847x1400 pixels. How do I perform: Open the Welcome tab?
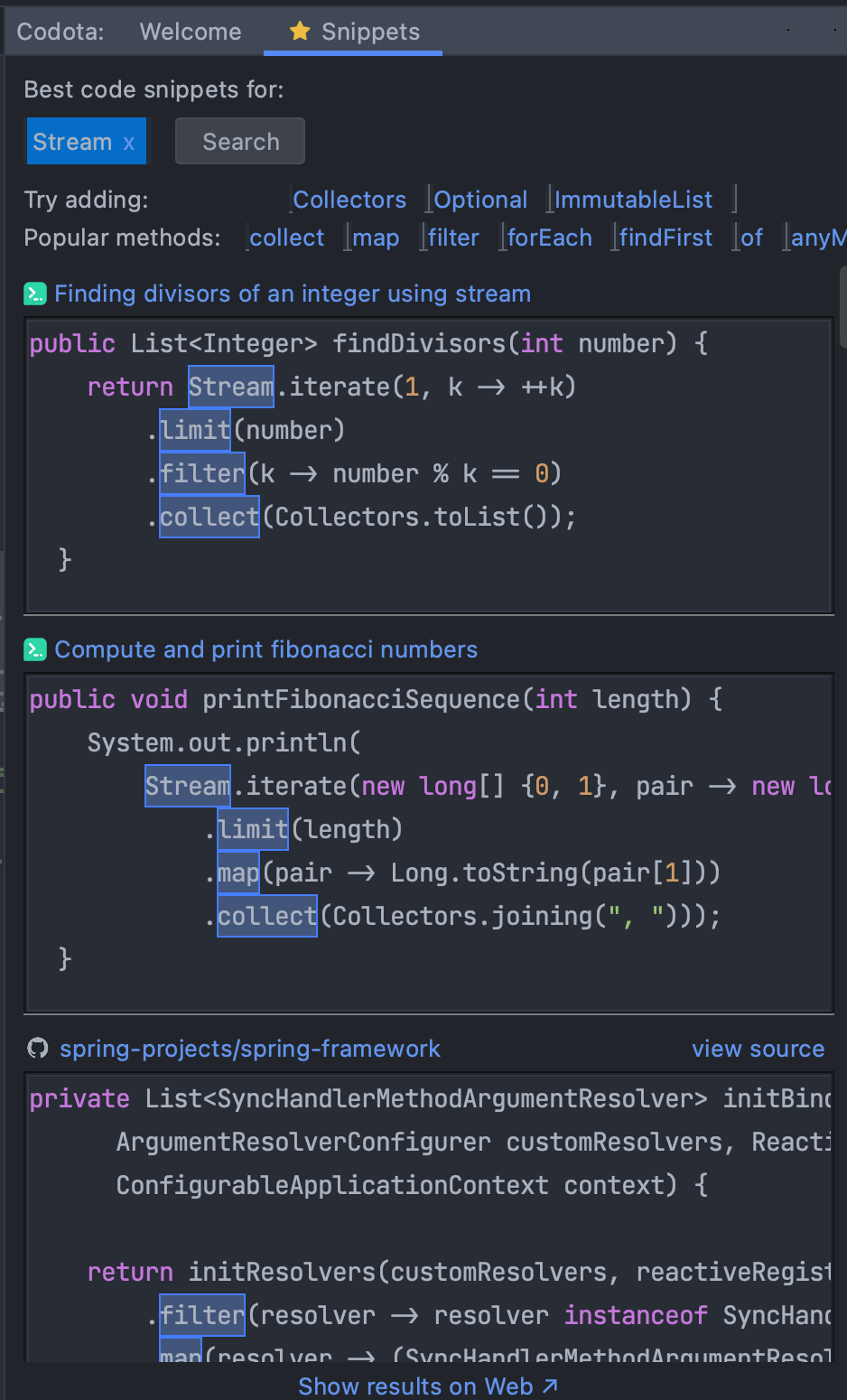(x=191, y=32)
